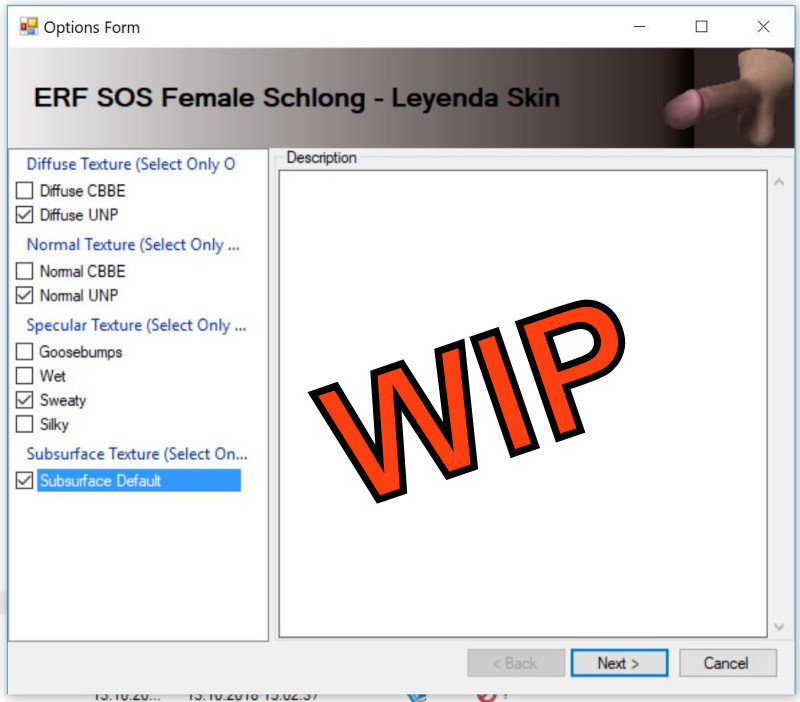
Task: Enable the Goosebumps specular option
Action: coord(24,352)
